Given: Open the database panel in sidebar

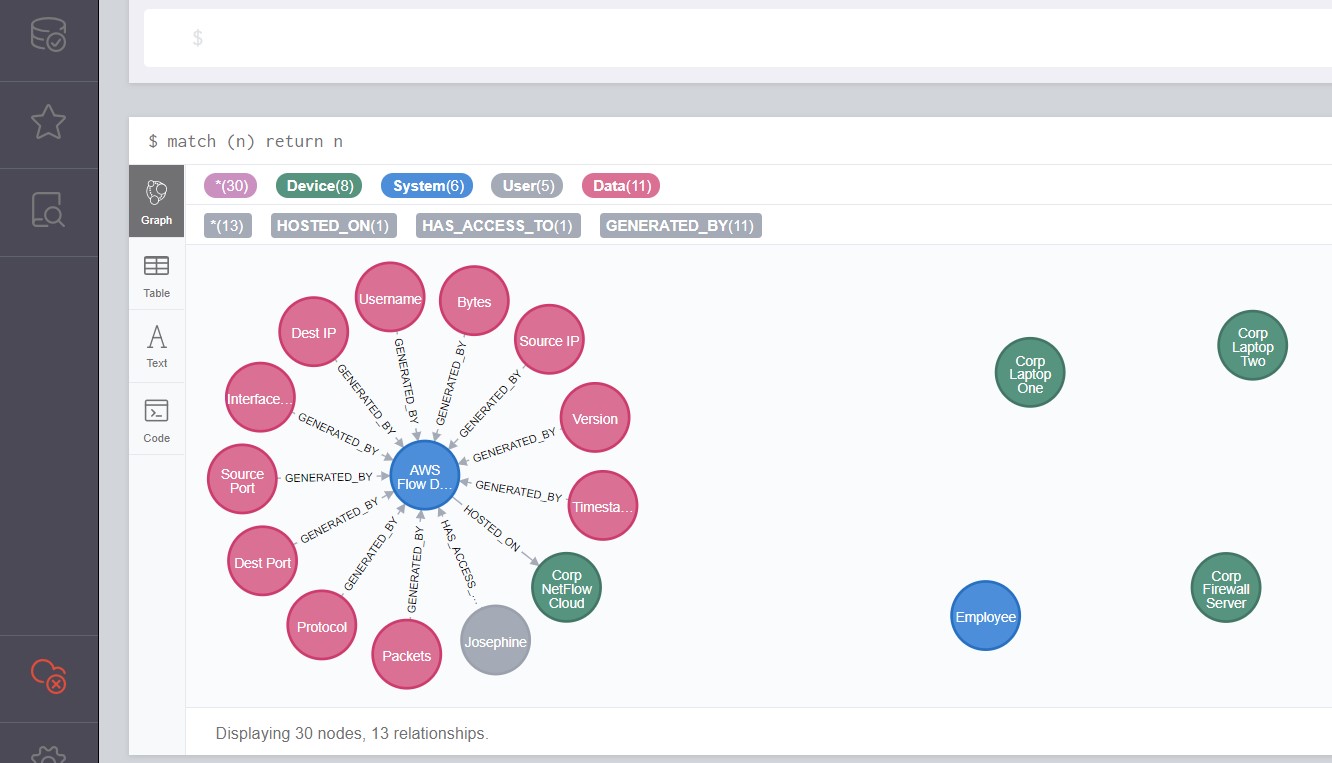Looking at the screenshot, I should click(x=48, y=35).
